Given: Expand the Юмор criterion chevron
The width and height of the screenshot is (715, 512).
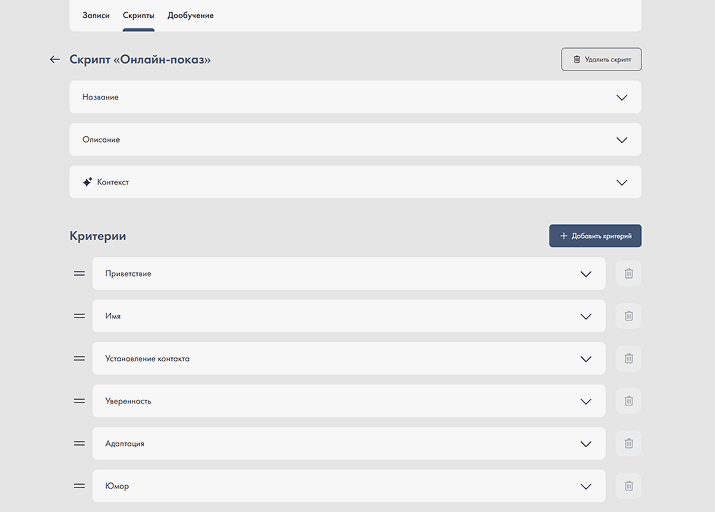Looking at the screenshot, I should [586, 486].
